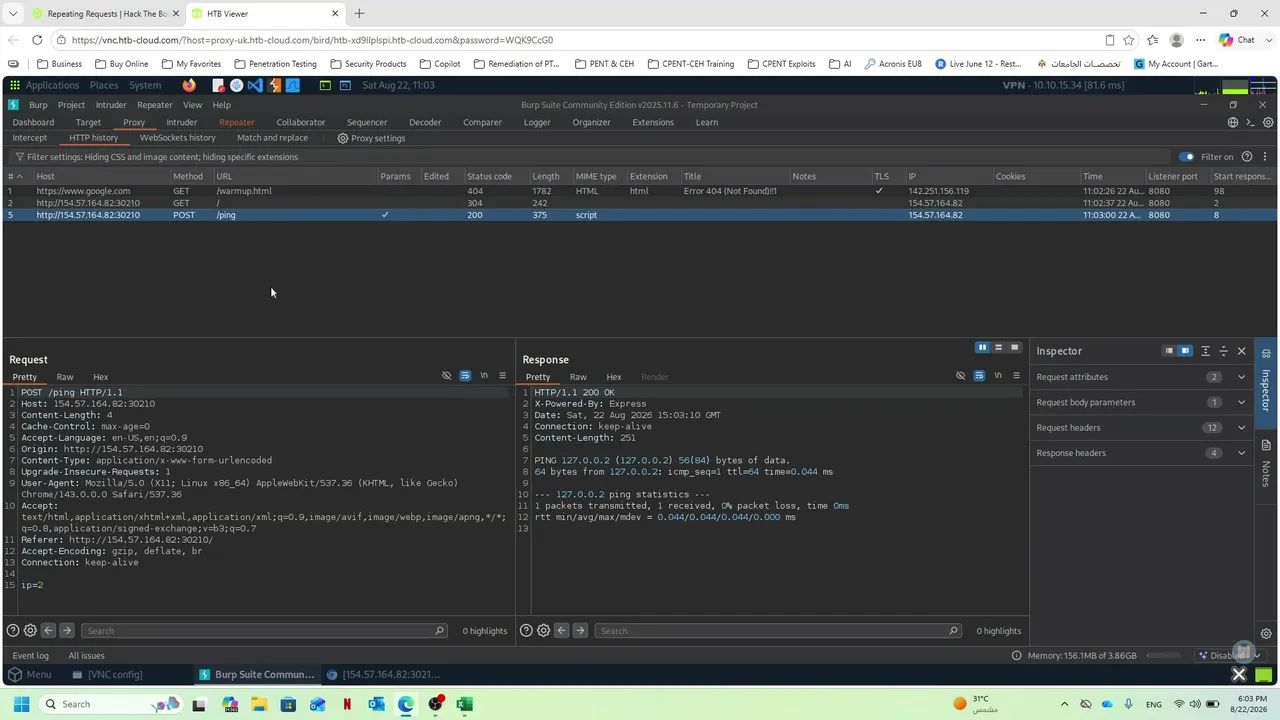Toggle word wrap in Request panel
Screen dimensions: 1280x720
coord(465,376)
